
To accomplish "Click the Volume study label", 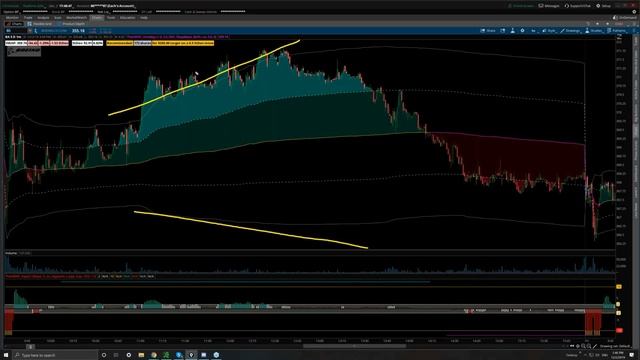I will coord(11,253).
